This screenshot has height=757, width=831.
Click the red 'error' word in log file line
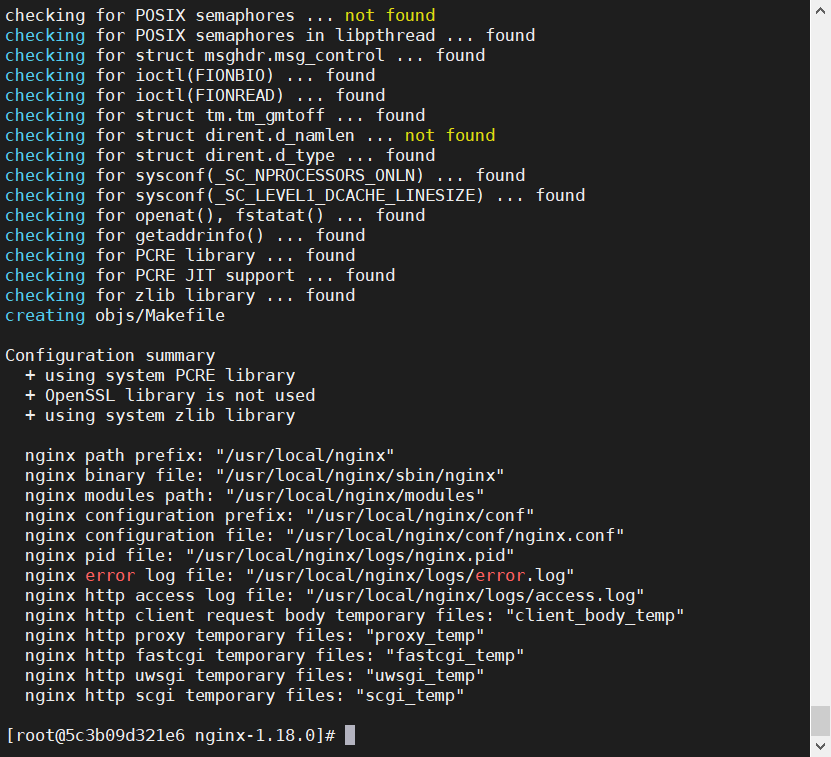tap(110, 575)
